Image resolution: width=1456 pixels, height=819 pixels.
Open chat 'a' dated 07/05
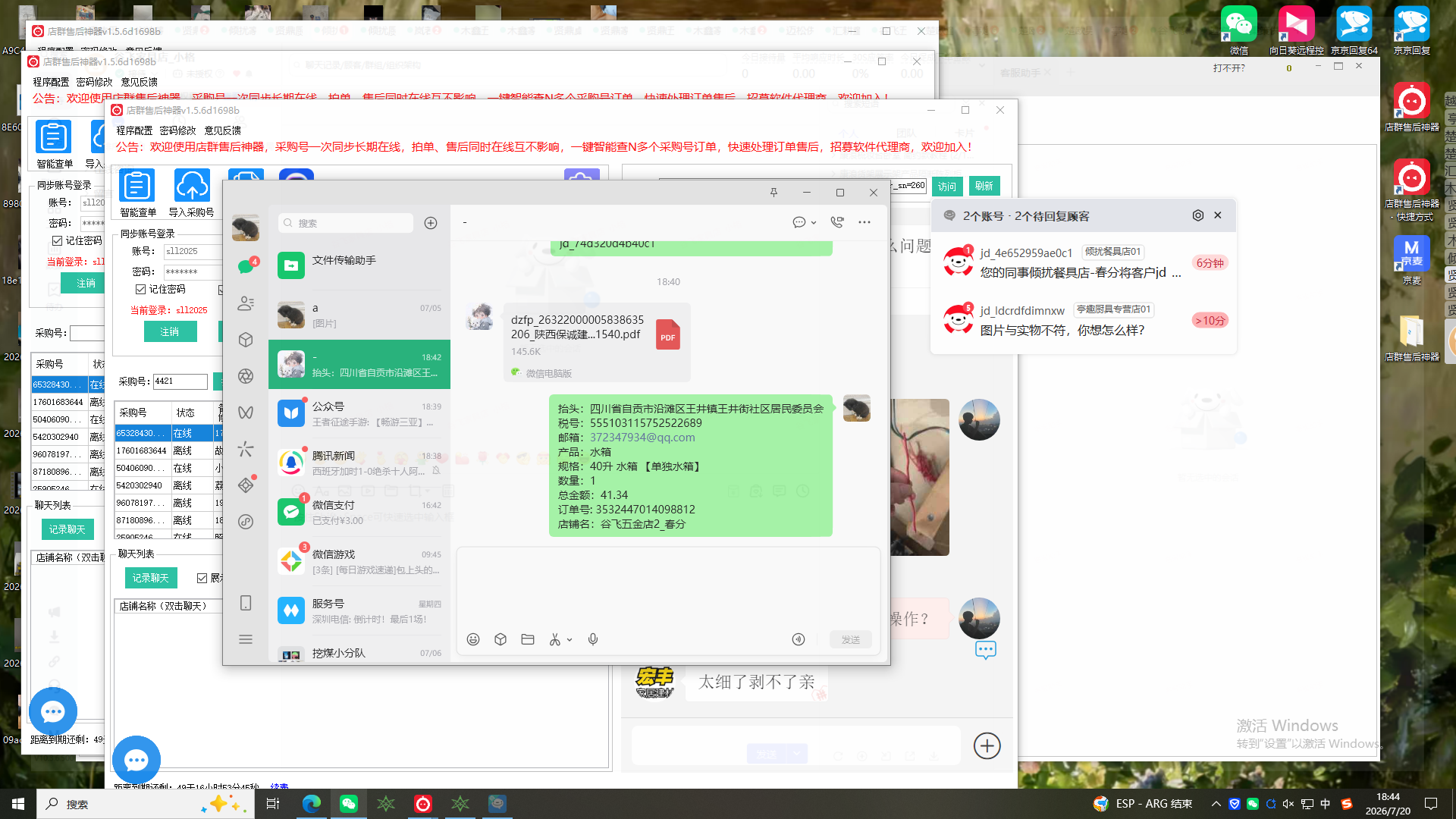pos(359,315)
